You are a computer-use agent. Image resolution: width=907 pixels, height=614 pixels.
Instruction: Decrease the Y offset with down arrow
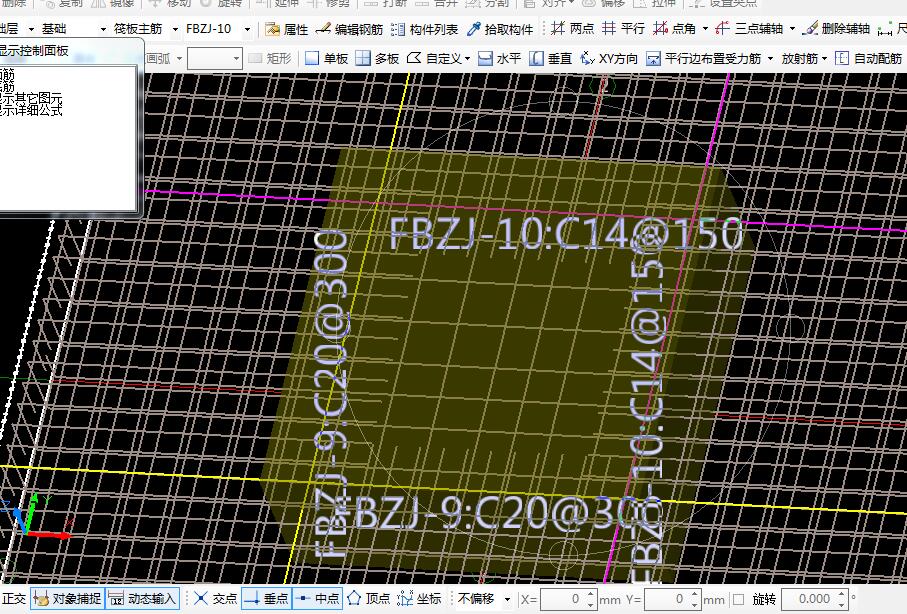694,604
